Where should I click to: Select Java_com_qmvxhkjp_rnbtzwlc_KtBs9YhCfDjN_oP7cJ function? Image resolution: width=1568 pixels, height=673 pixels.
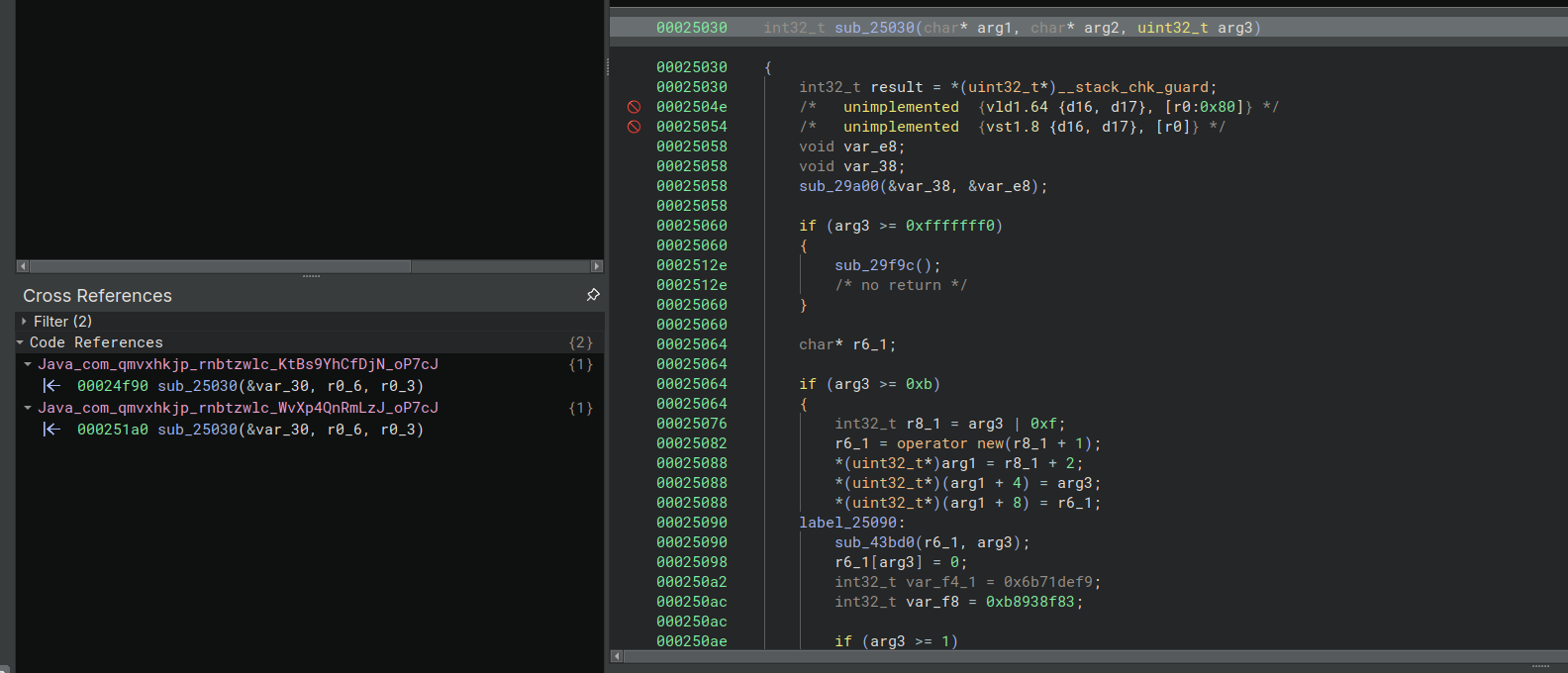[x=238, y=364]
